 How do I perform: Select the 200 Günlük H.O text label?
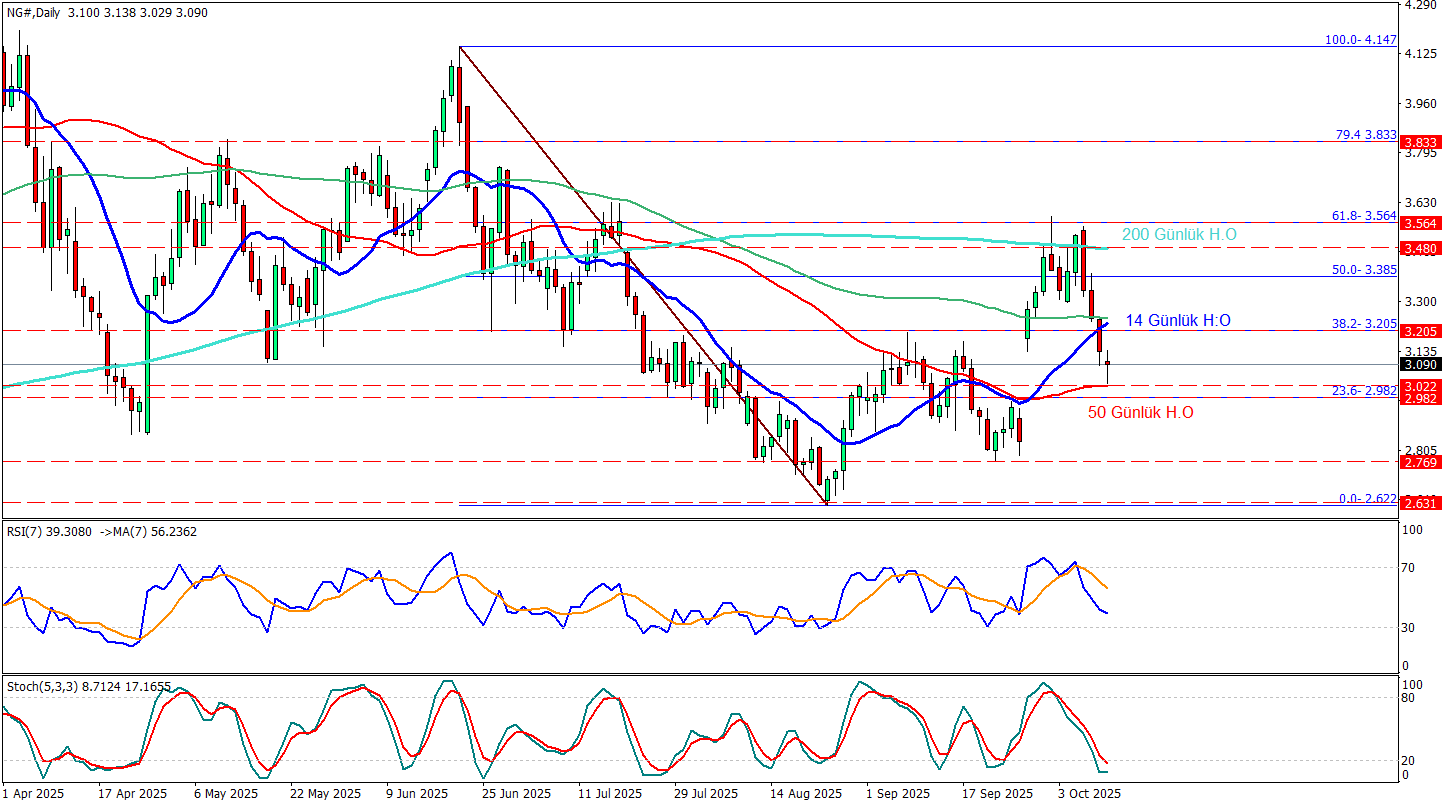1179,235
